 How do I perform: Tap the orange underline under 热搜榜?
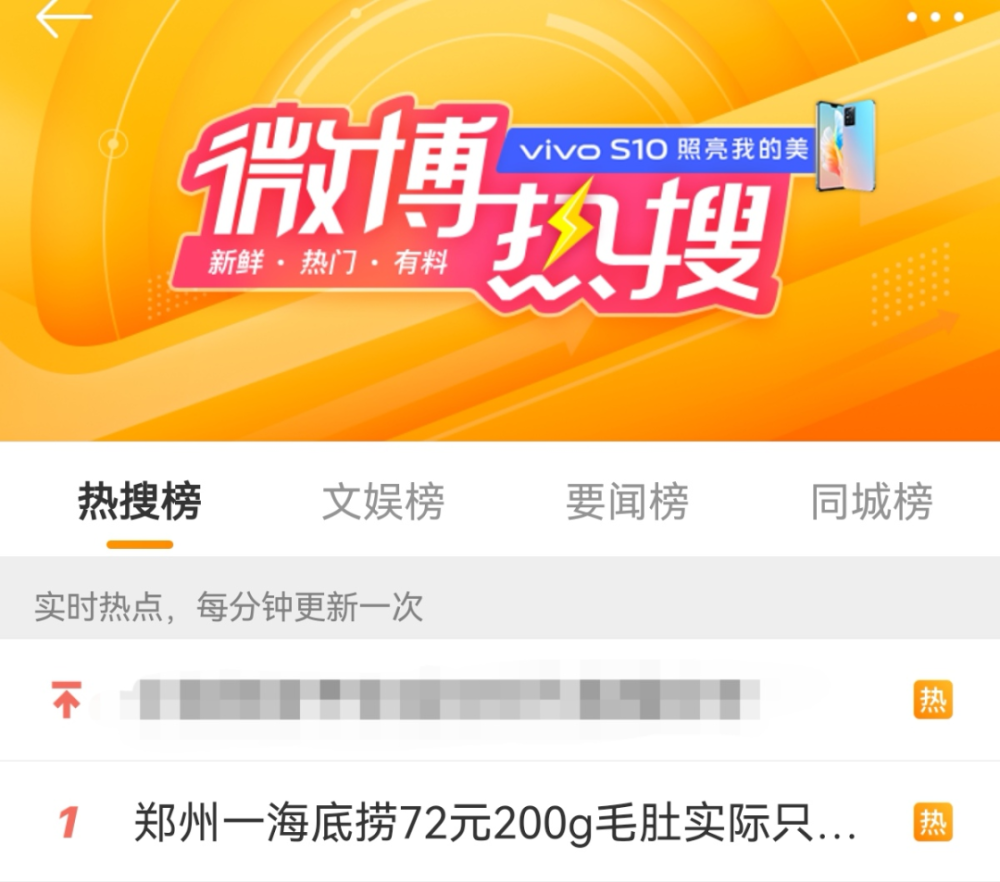tap(140, 545)
